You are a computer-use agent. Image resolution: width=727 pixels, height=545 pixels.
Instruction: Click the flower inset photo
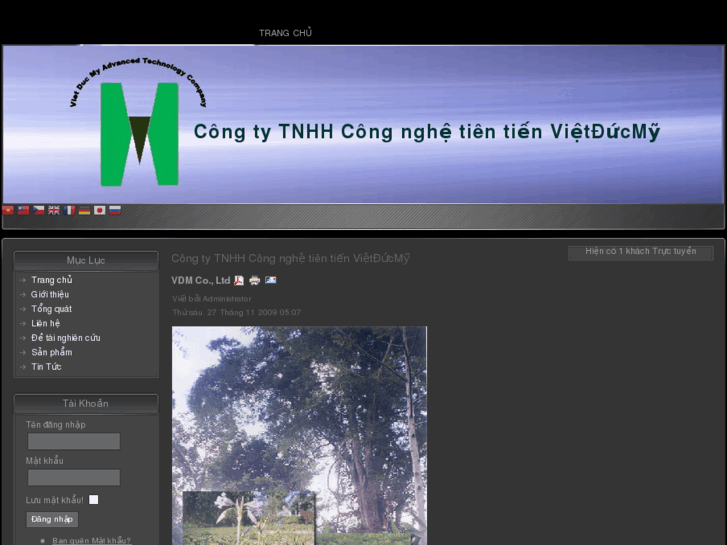click(x=249, y=518)
